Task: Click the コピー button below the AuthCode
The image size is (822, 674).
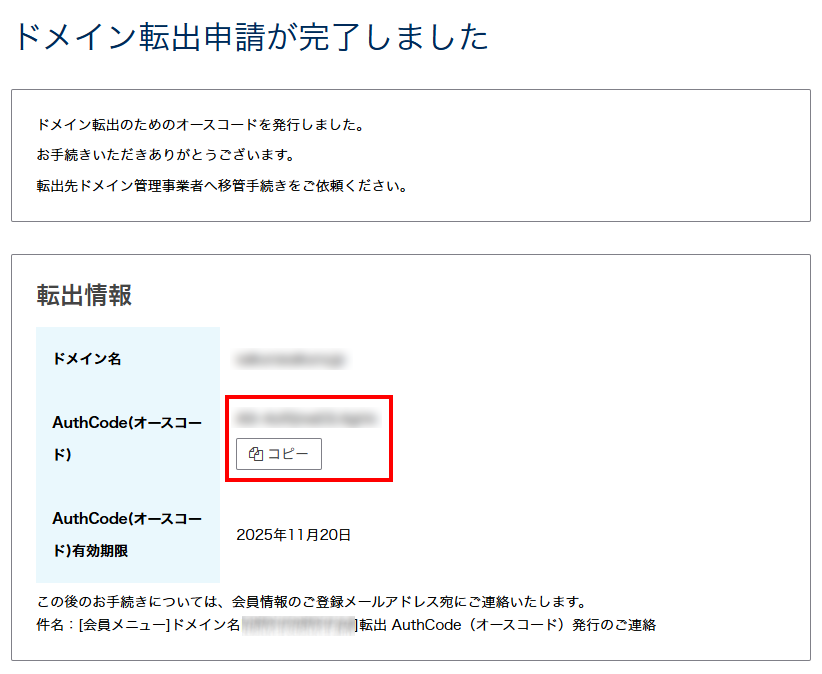Action: (x=277, y=453)
